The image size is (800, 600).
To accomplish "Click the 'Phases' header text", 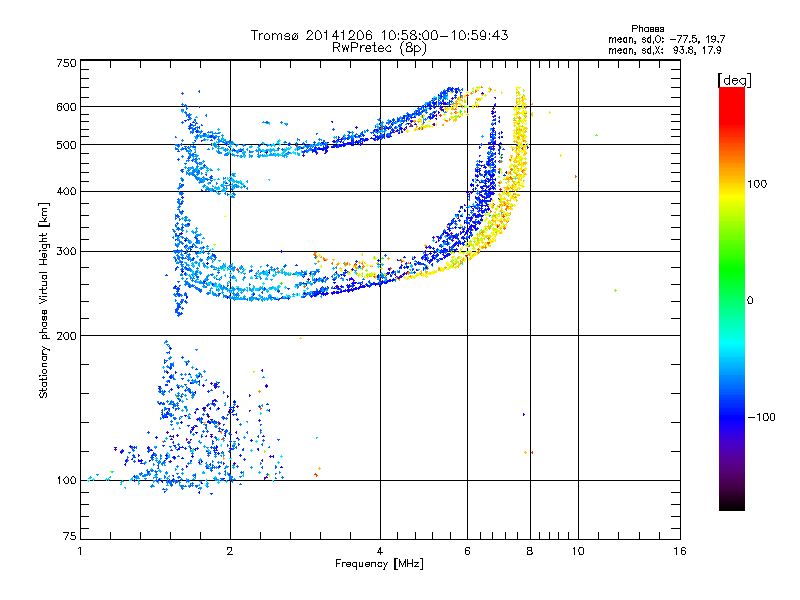I will pyautogui.click(x=647, y=29).
